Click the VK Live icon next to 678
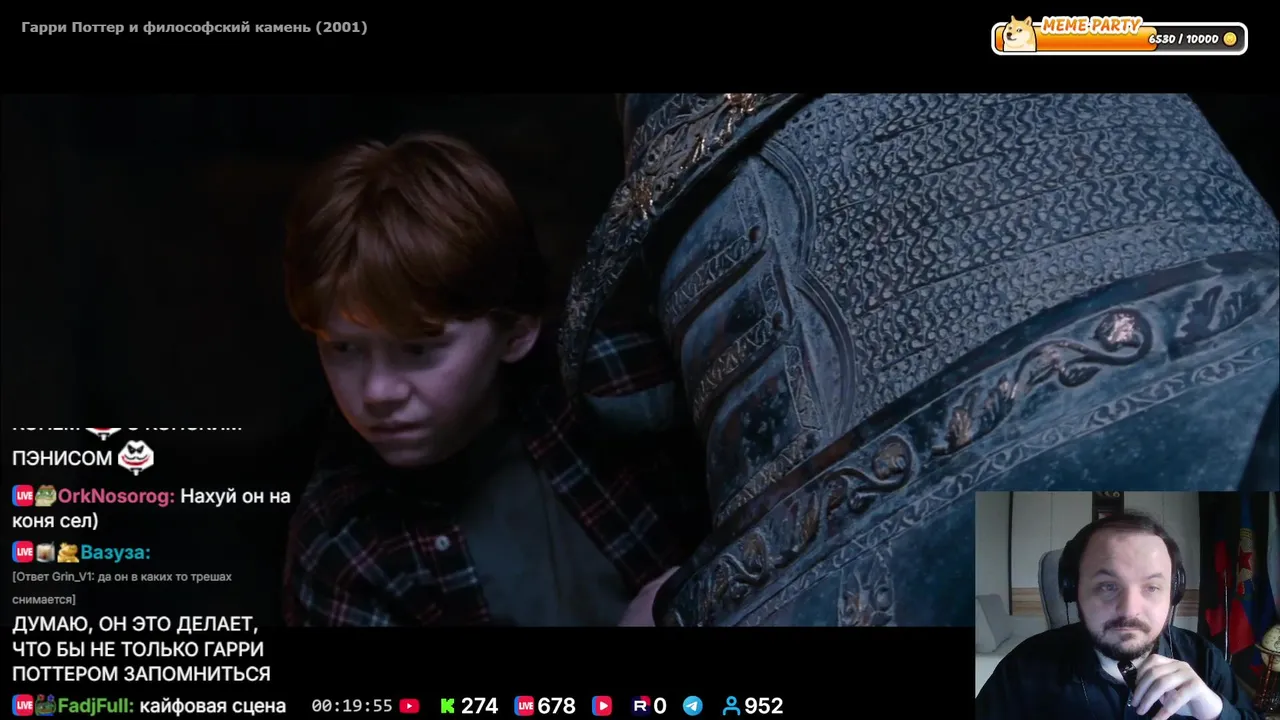Screen dimensions: 1280x720 point(524,706)
